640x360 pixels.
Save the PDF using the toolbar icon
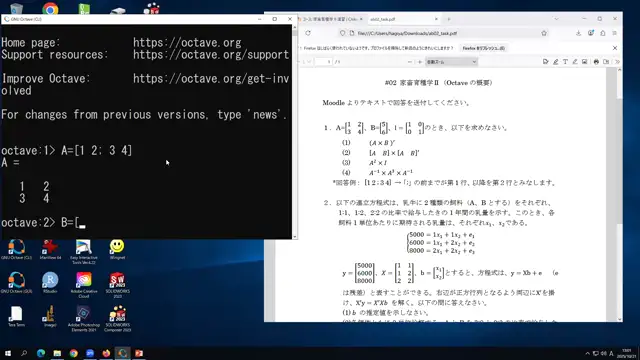(606, 62)
